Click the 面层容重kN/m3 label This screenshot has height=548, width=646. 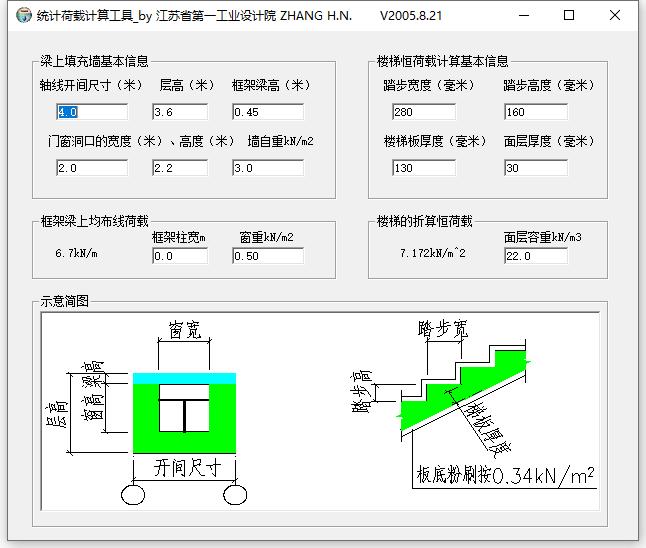pos(543,237)
